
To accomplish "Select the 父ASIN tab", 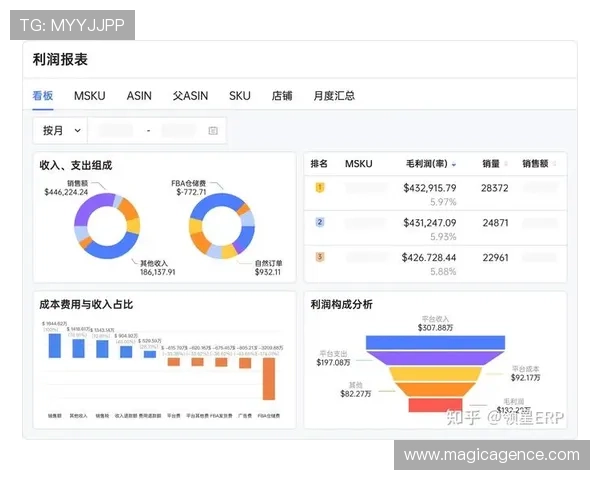I will click(x=190, y=96).
